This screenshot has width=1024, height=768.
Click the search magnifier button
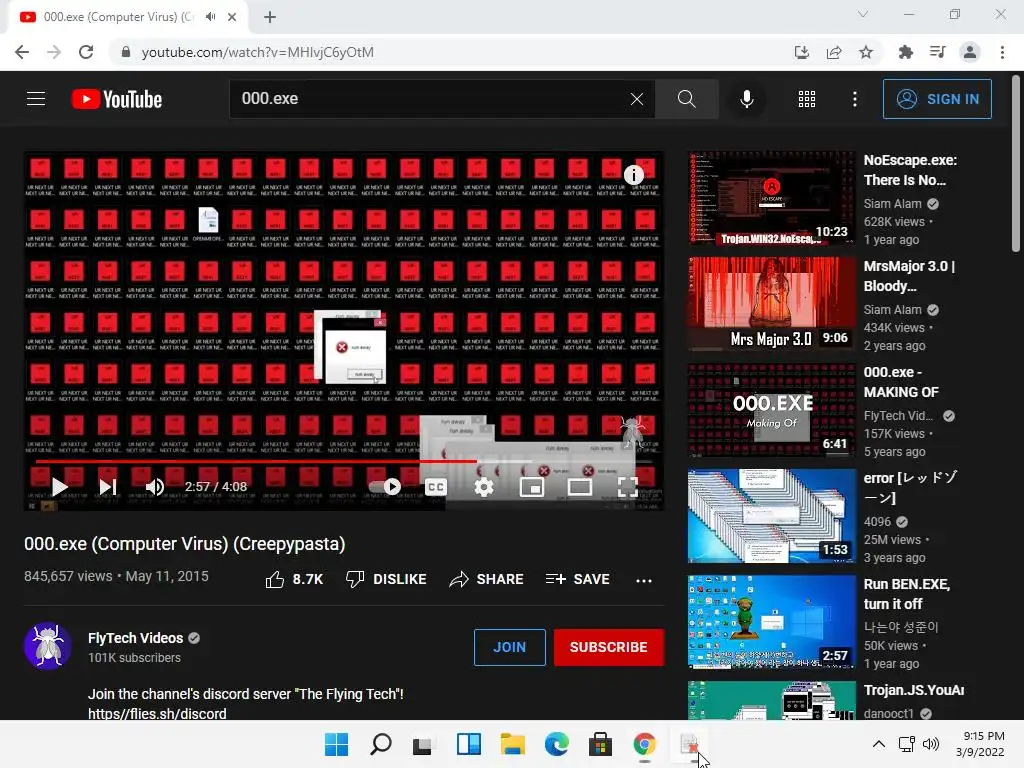click(686, 99)
